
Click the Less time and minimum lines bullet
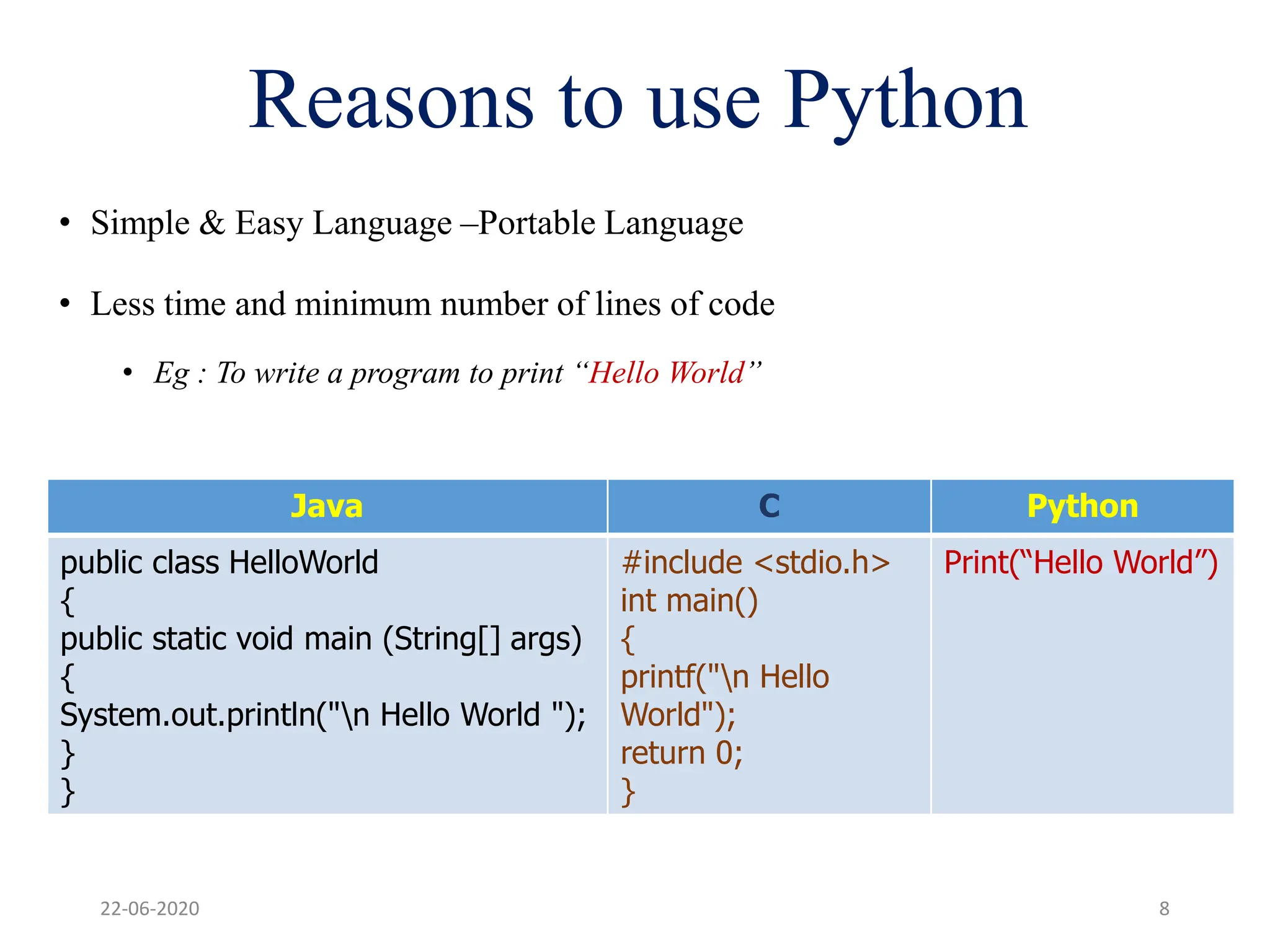coord(432,304)
